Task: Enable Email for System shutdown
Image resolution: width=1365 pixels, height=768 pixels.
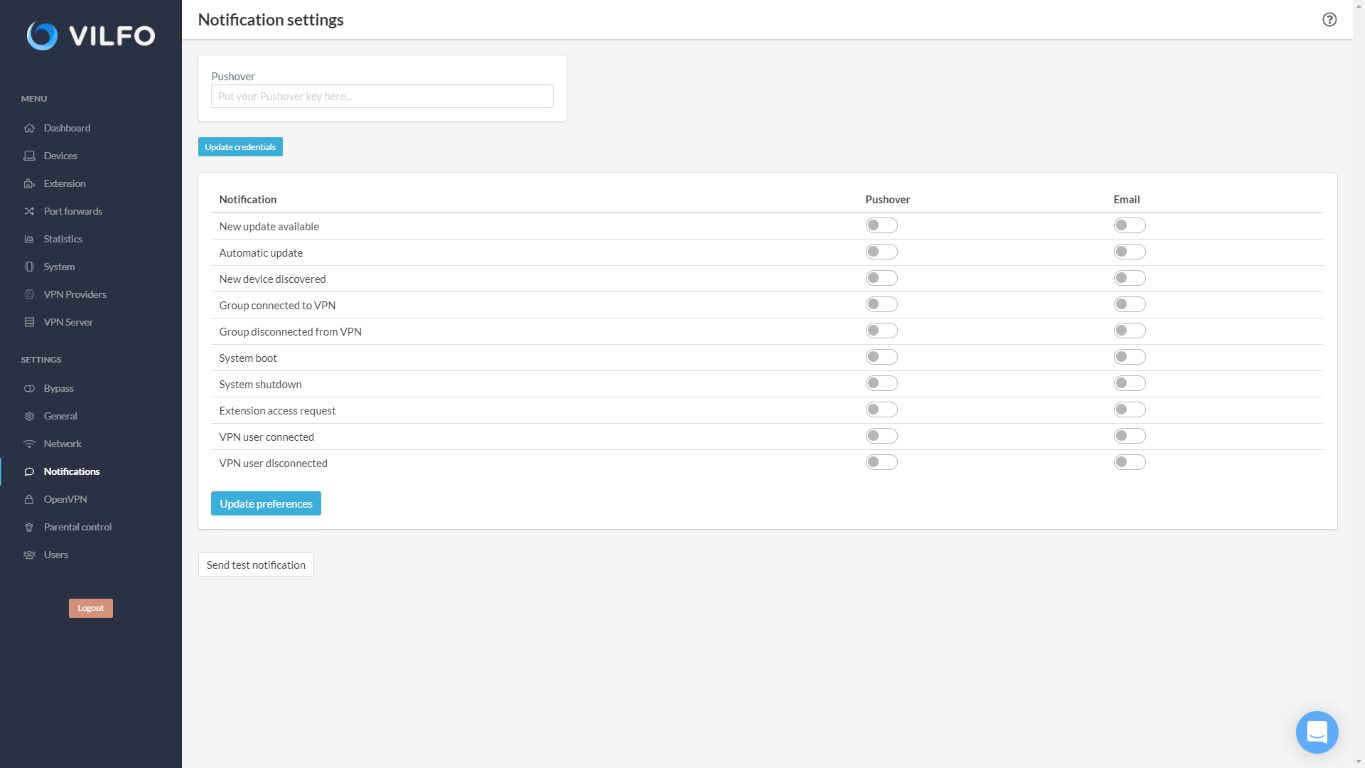Action: click(1130, 383)
